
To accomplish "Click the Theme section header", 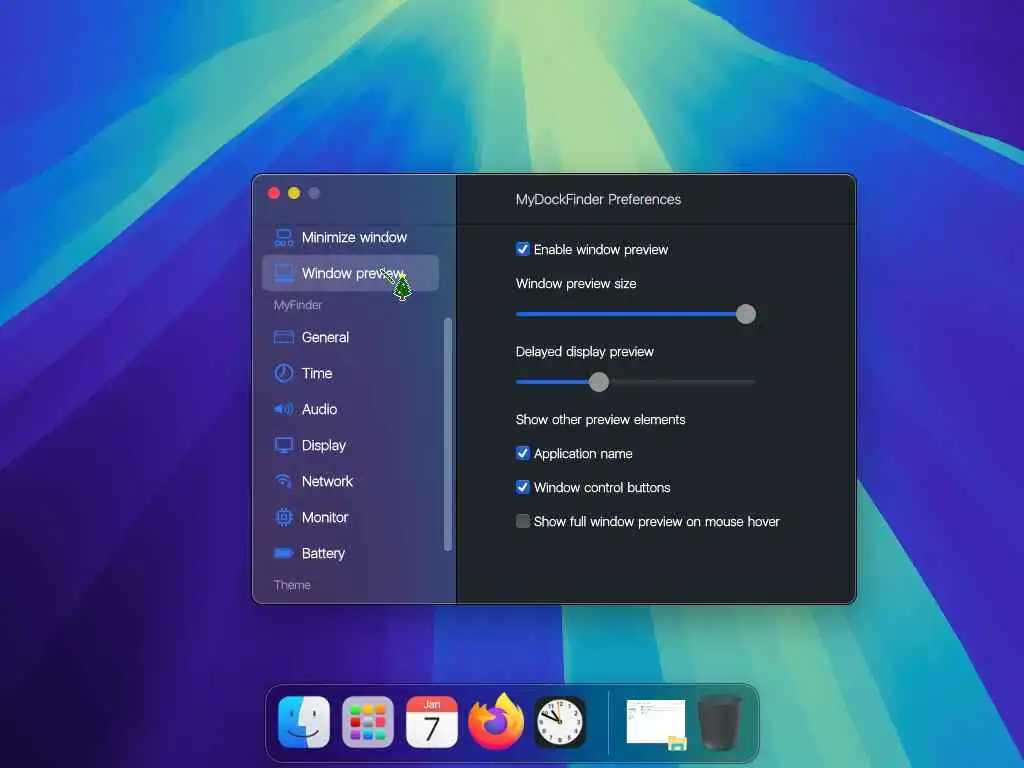I will pyautogui.click(x=292, y=585).
